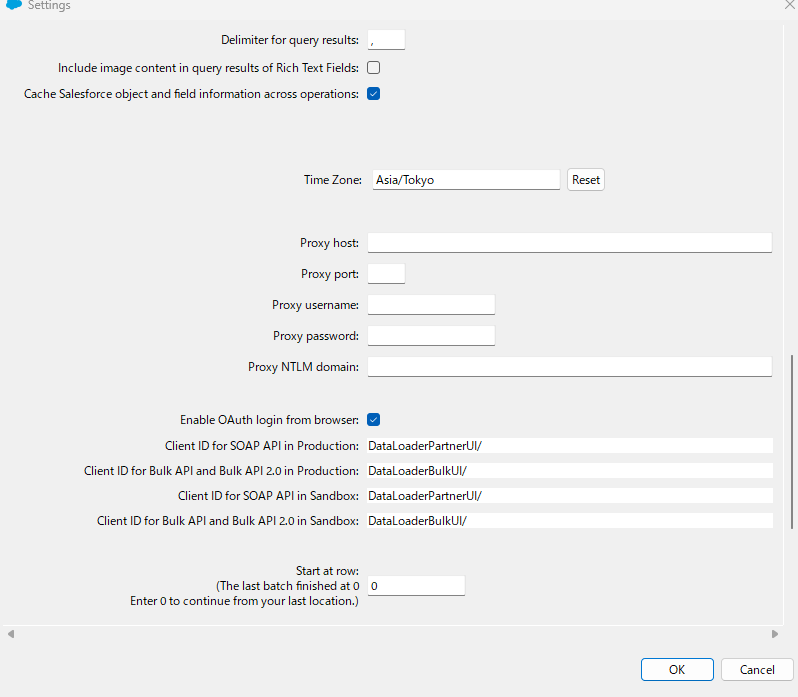This screenshot has height=697, width=798.
Task: Click the Start at row field
Action: pos(416,586)
